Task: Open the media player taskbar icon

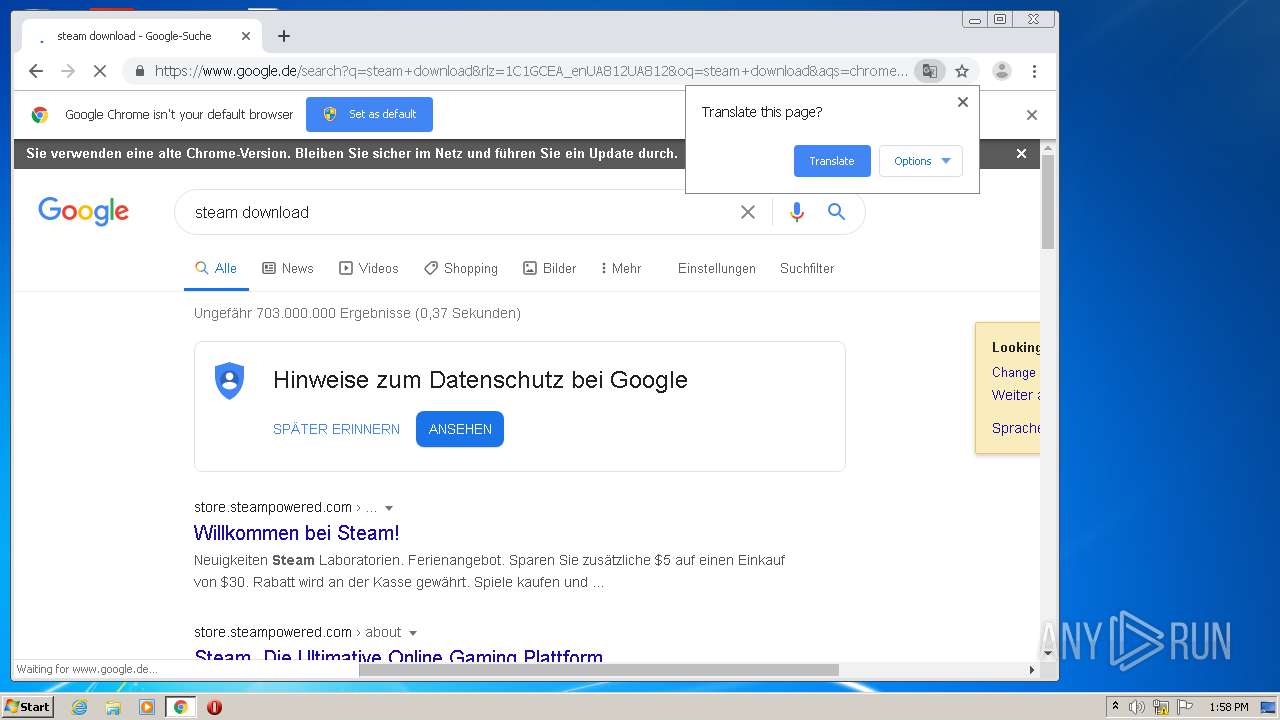Action: [x=147, y=707]
